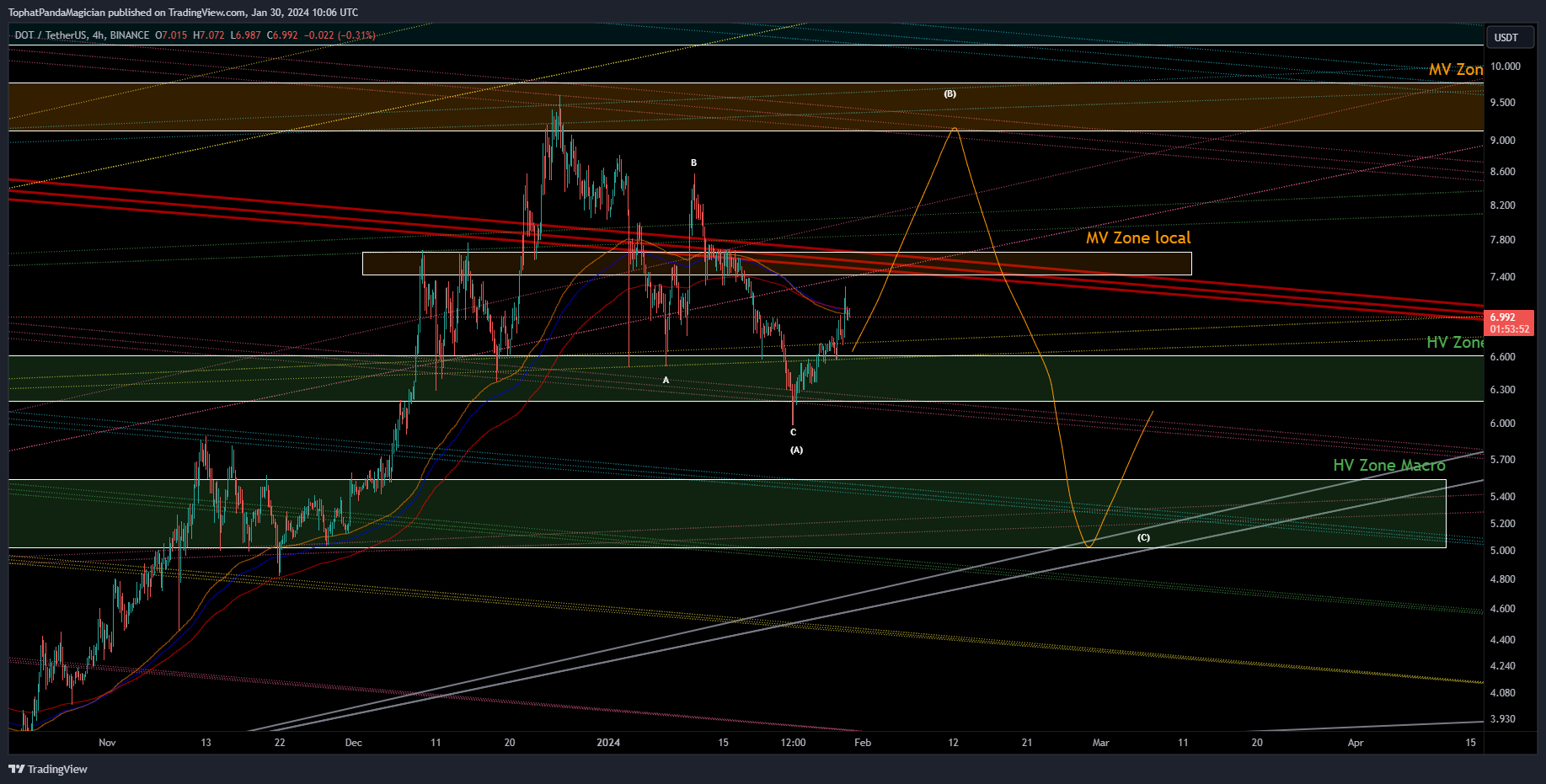Image resolution: width=1546 pixels, height=784 pixels.
Task: Click the 4.600 price axis label
Action: tap(1502, 609)
